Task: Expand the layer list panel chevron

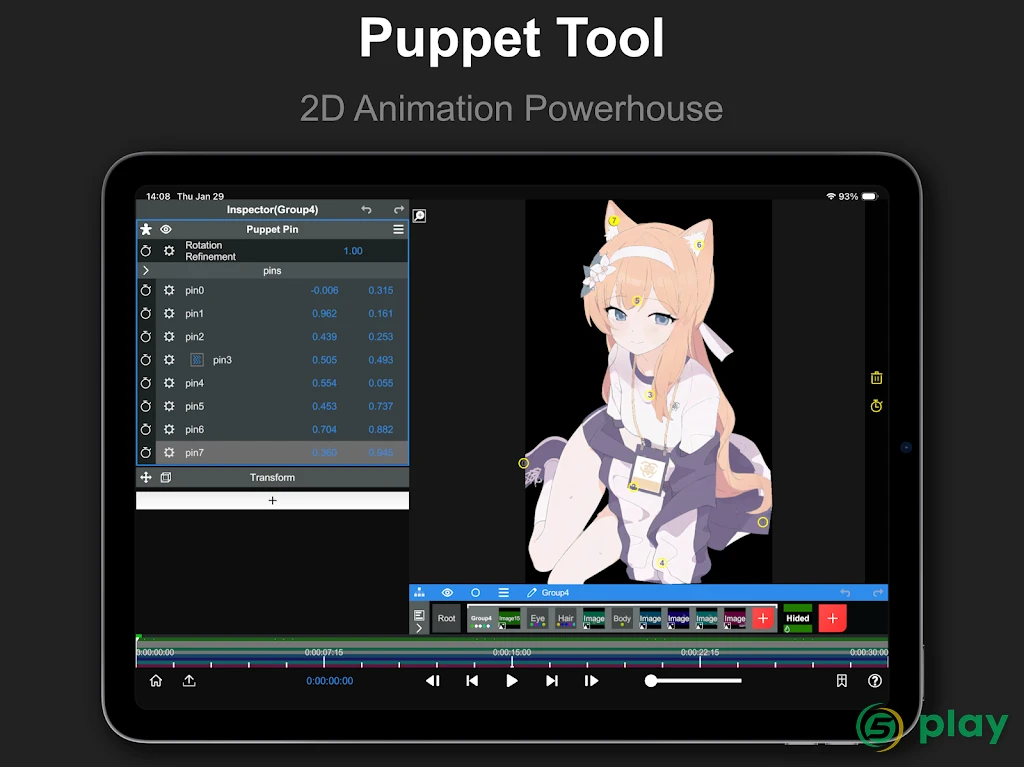Action: pyautogui.click(x=419, y=628)
